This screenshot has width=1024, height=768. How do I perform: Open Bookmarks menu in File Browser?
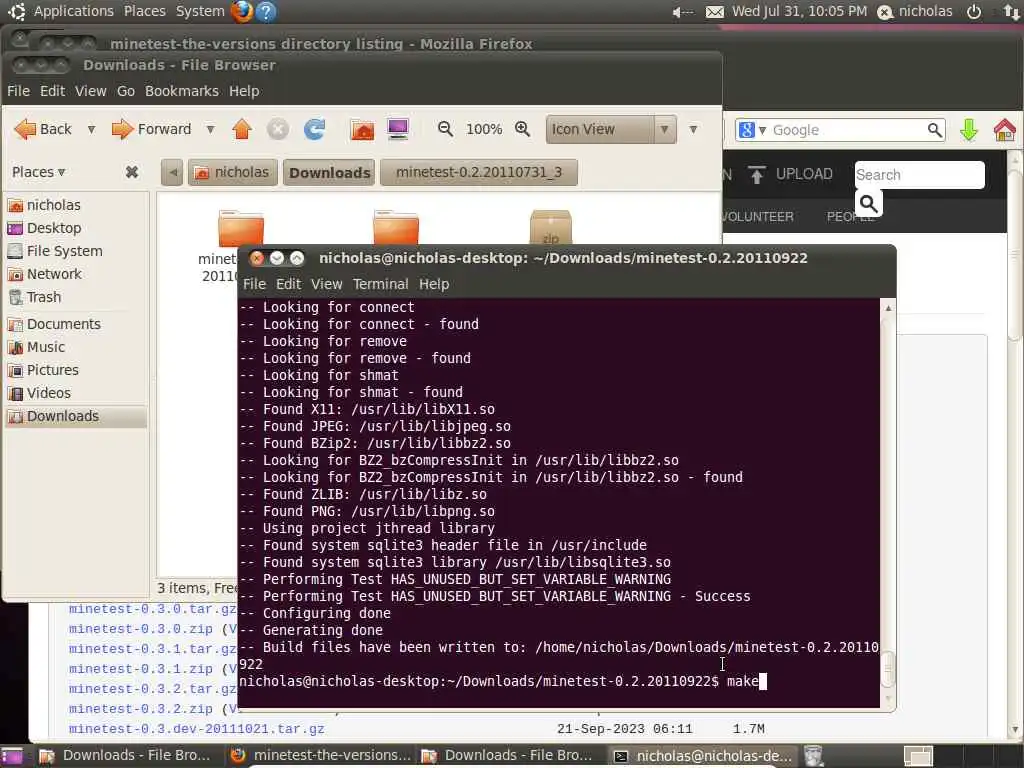click(x=182, y=91)
